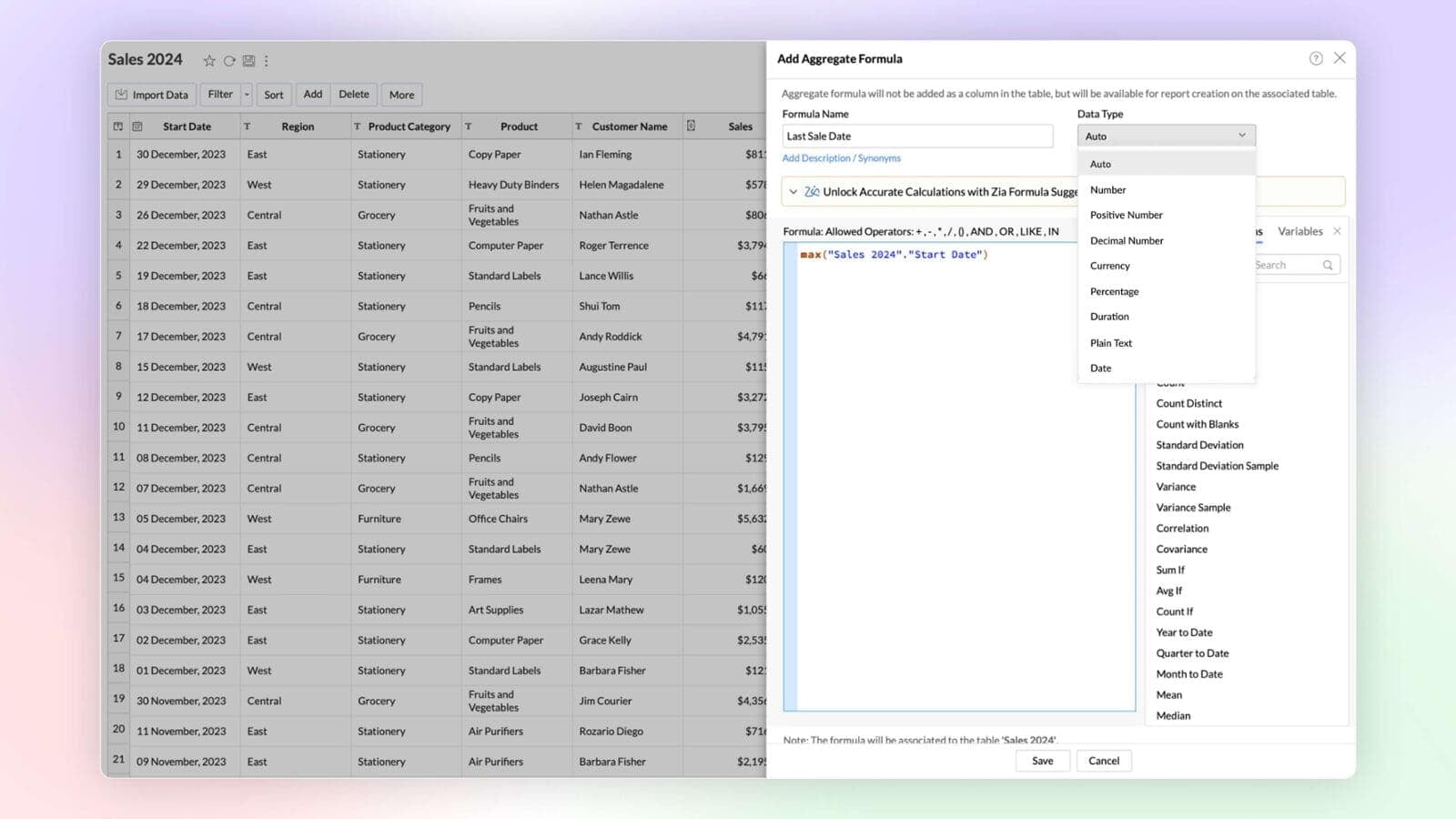Open the Add Description / Synonyms link

[842, 158]
